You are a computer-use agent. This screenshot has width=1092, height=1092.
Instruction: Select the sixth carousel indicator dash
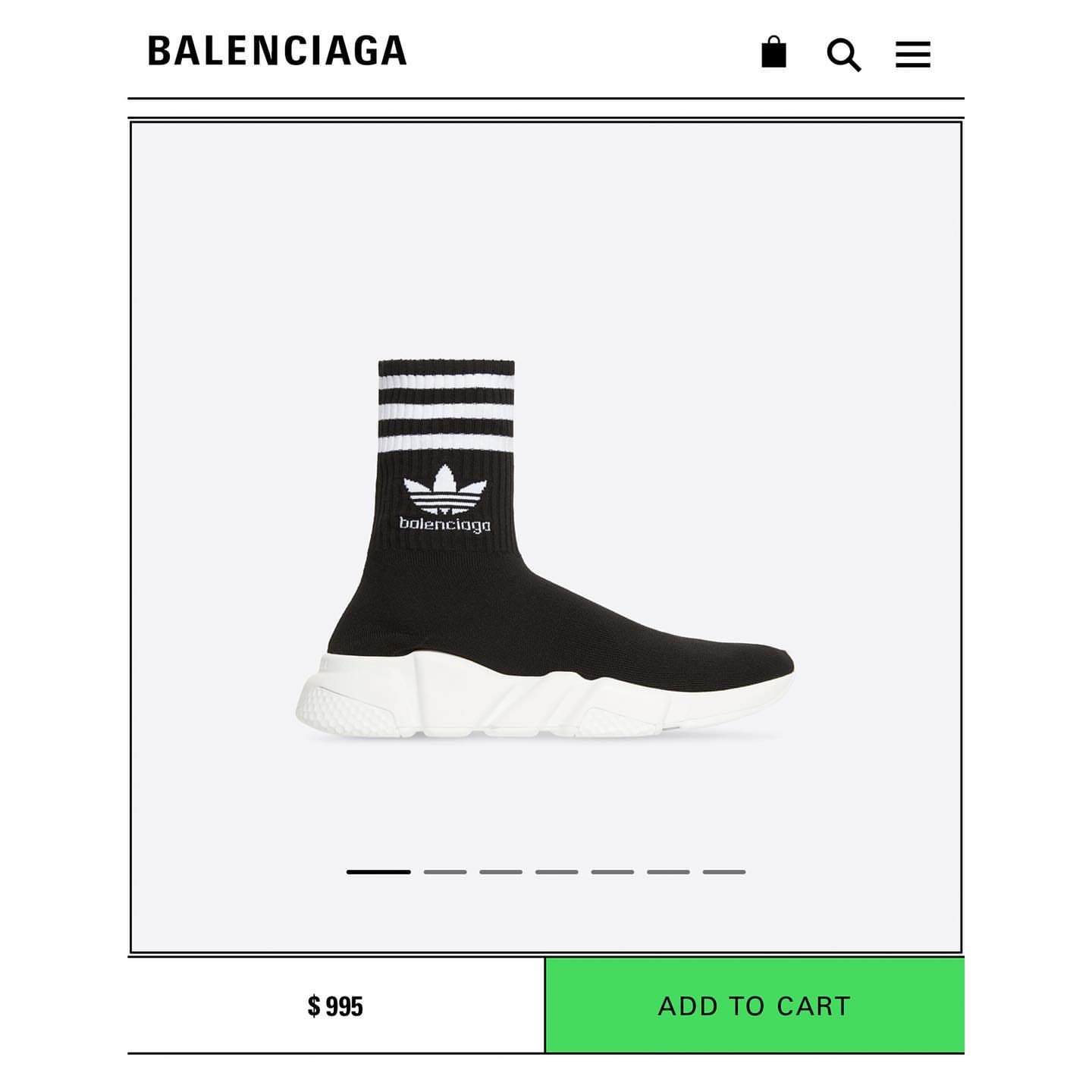coord(668,872)
